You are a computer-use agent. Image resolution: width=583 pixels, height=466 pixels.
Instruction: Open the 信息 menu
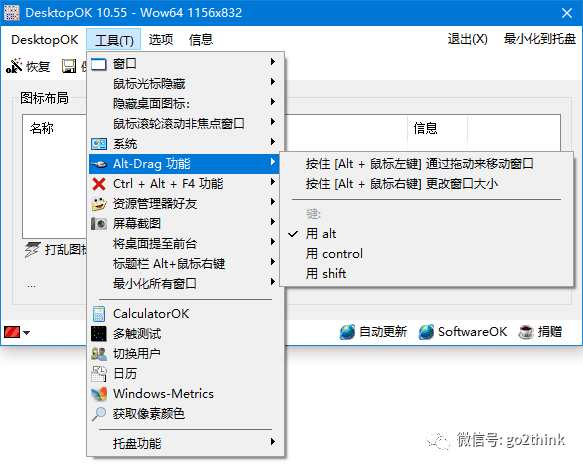coord(201,39)
